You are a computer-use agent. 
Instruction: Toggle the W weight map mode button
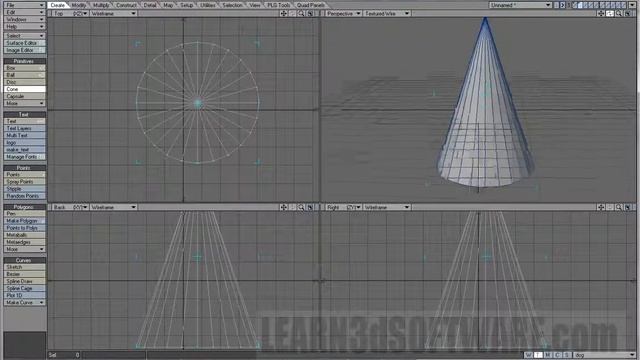(529, 355)
